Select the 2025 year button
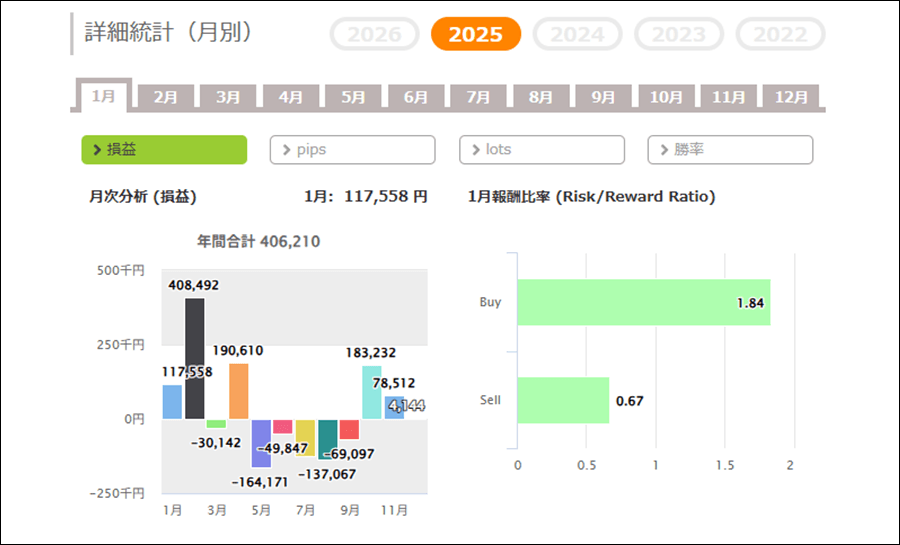Screen dimensions: 900x545 (476, 34)
